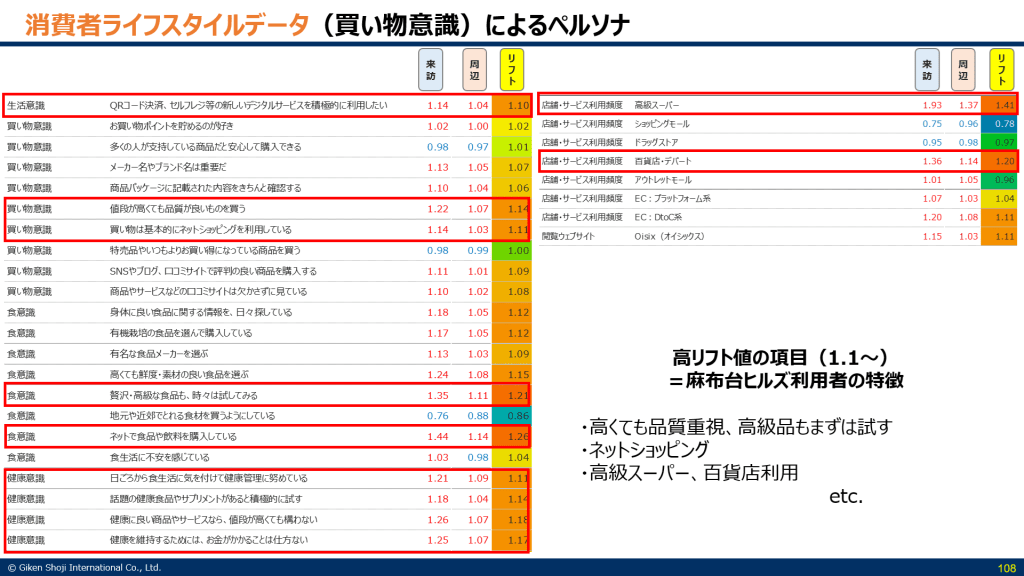Select the text 多くの人が支持している商品だと安心して購入できる
Screen dimensions: 1024x576
pyautogui.click(x=205, y=147)
